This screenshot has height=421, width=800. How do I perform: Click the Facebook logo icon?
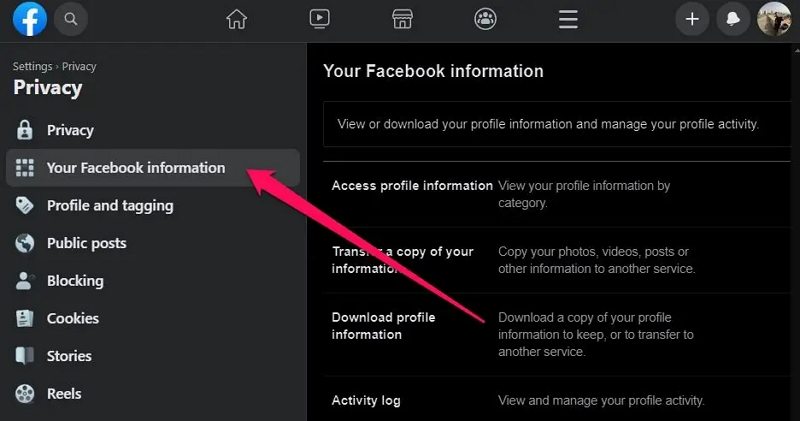pyautogui.click(x=30, y=18)
